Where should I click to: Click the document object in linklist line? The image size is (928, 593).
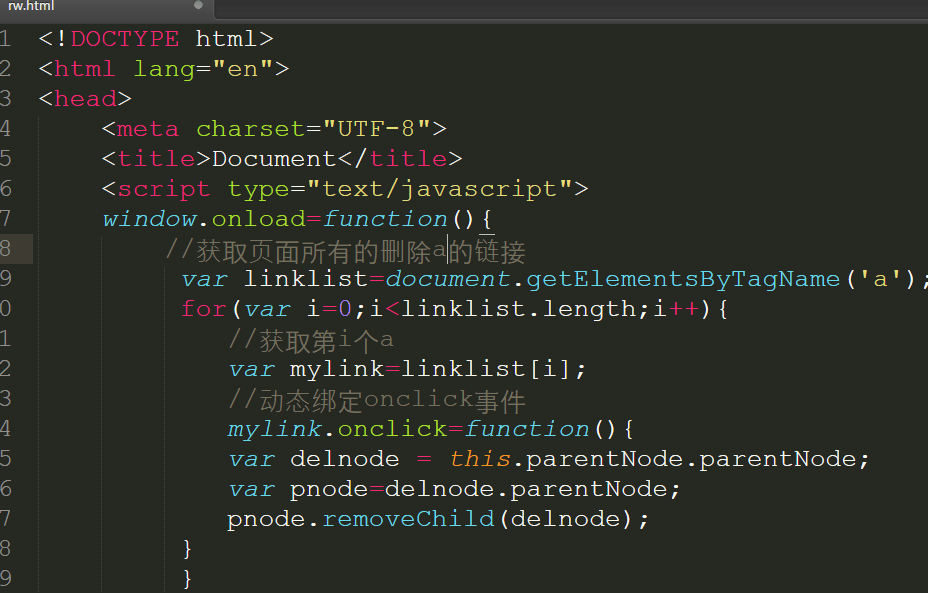point(447,279)
